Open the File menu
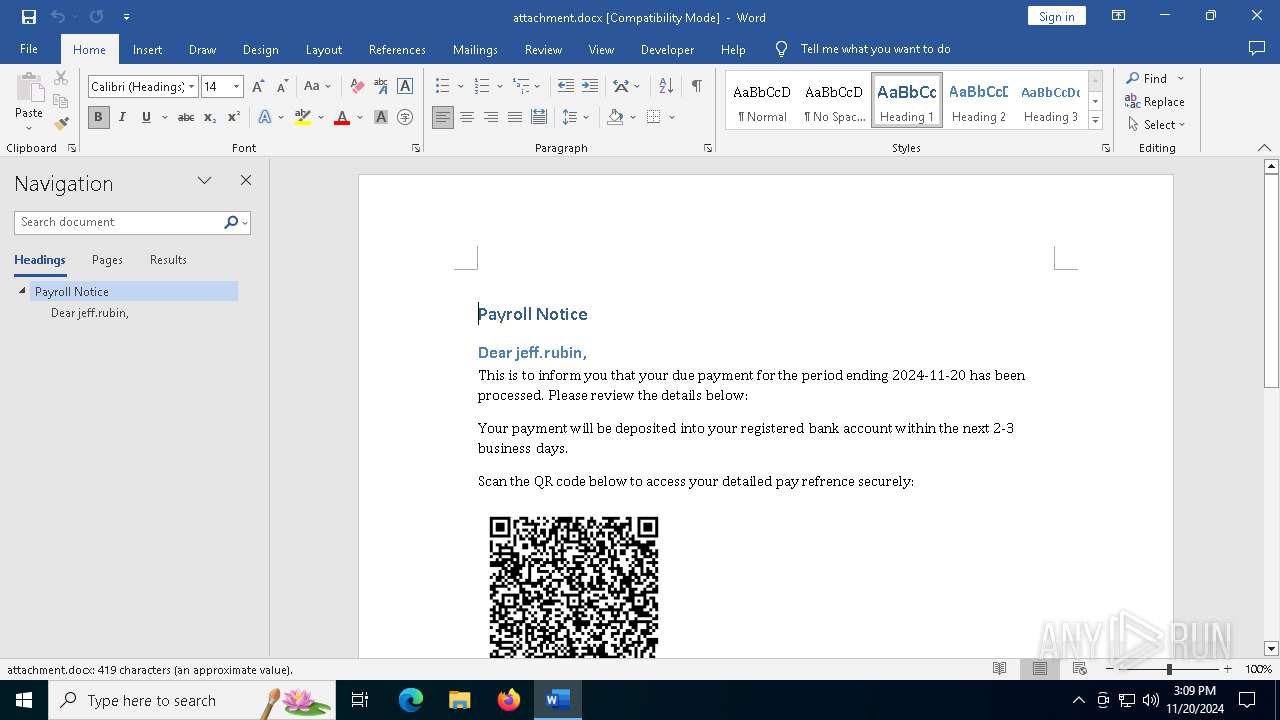 pyautogui.click(x=29, y=49)
